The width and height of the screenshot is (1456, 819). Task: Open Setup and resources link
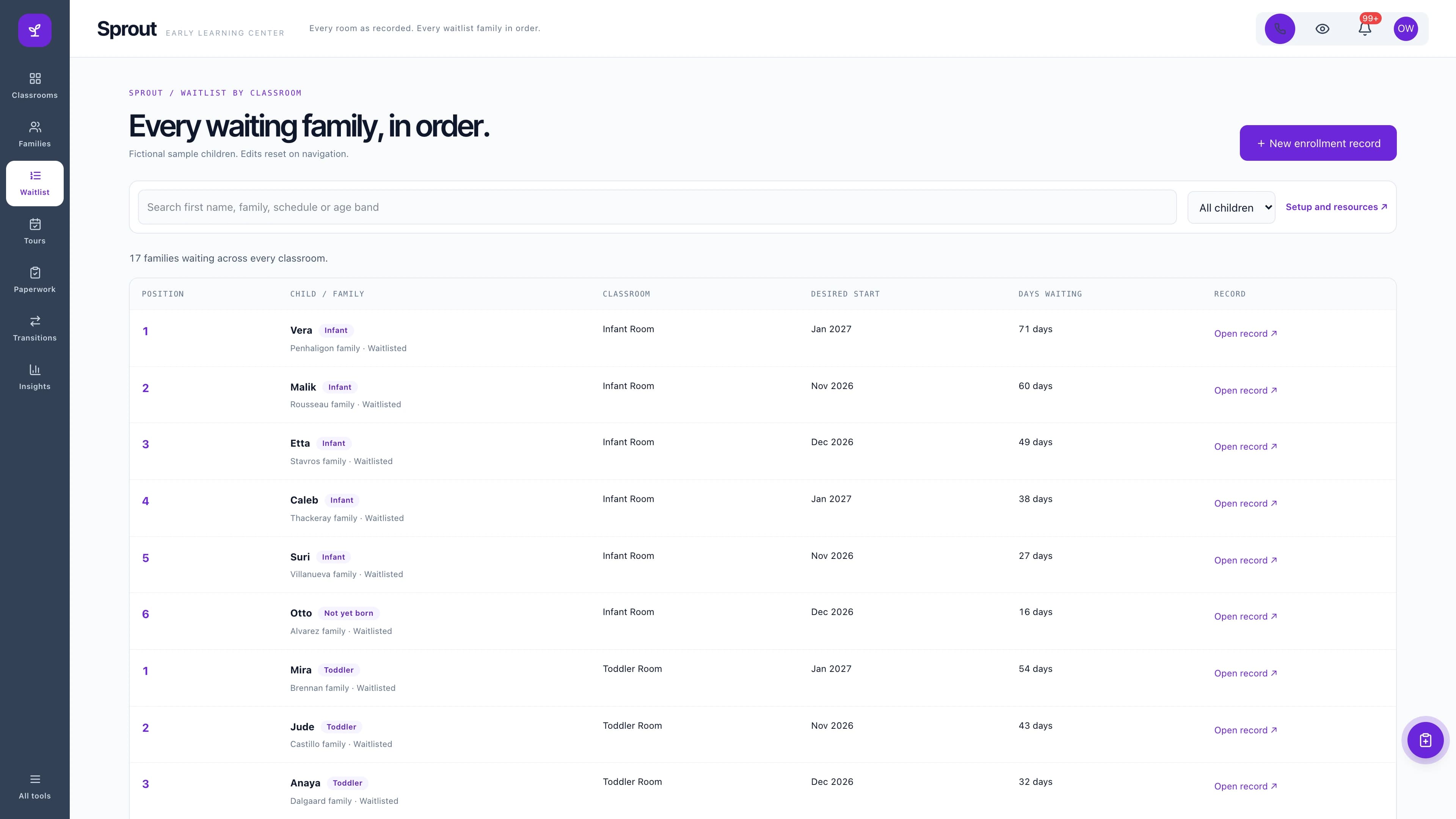point(1336,207)
